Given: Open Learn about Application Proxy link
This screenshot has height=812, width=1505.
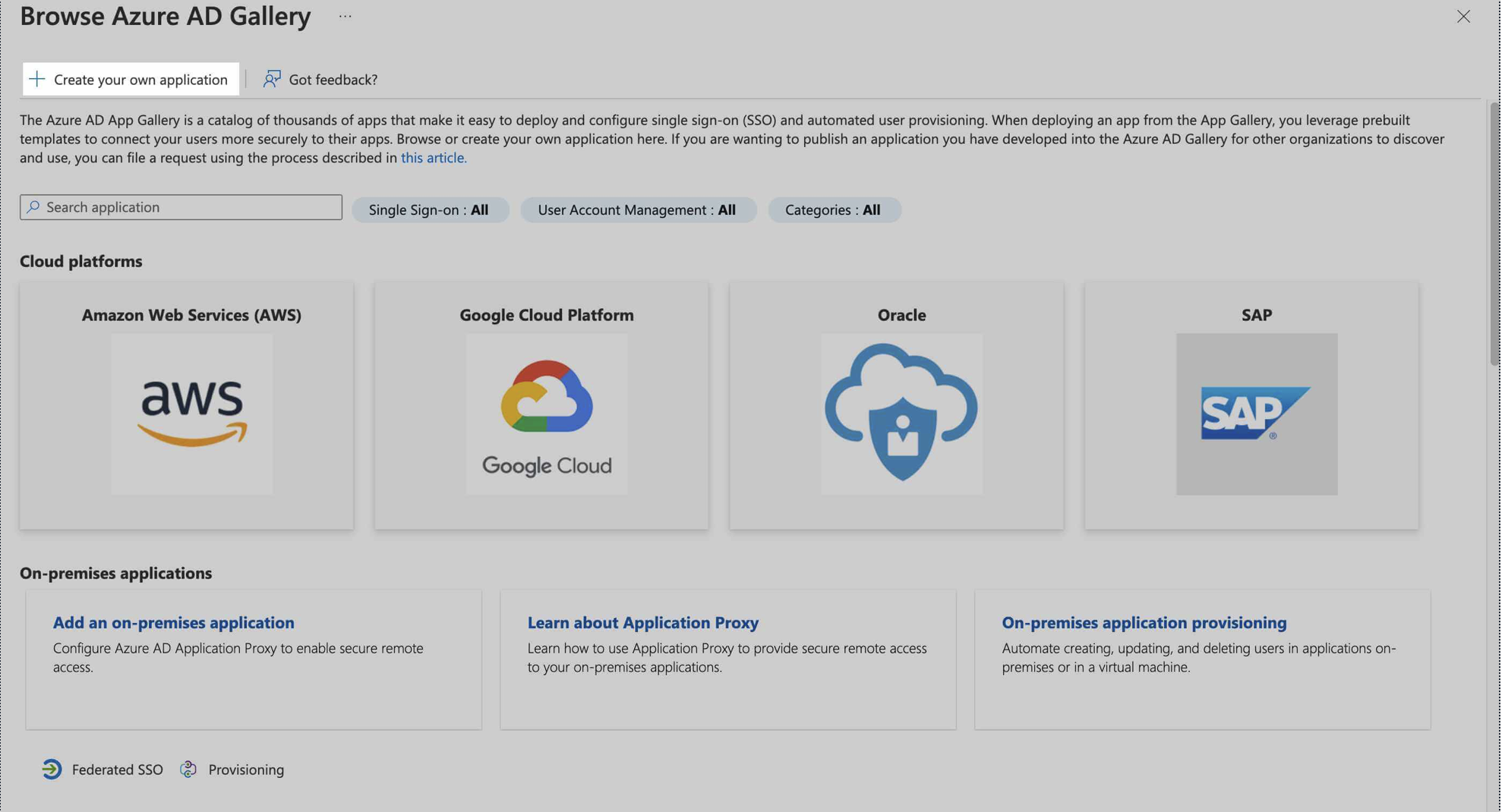Looking at the screenshot, I should coord(643,622).
